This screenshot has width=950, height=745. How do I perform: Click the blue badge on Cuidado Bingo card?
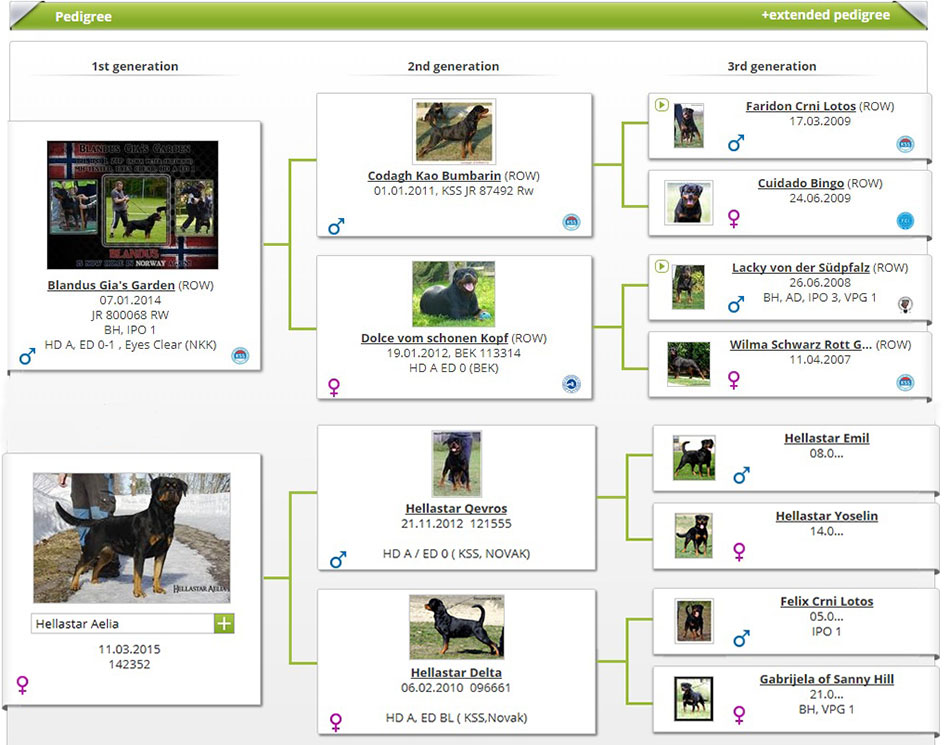(x=905, y=221)
